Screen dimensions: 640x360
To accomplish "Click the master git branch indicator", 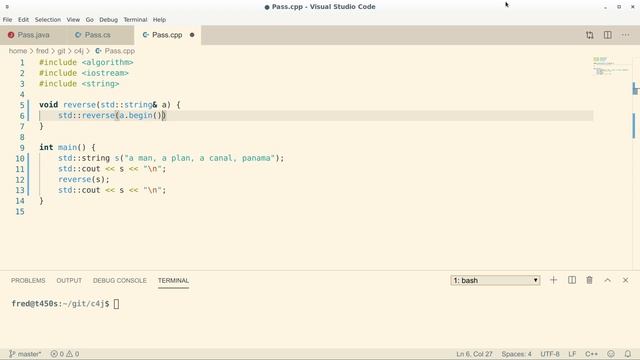I will (25, 354).
